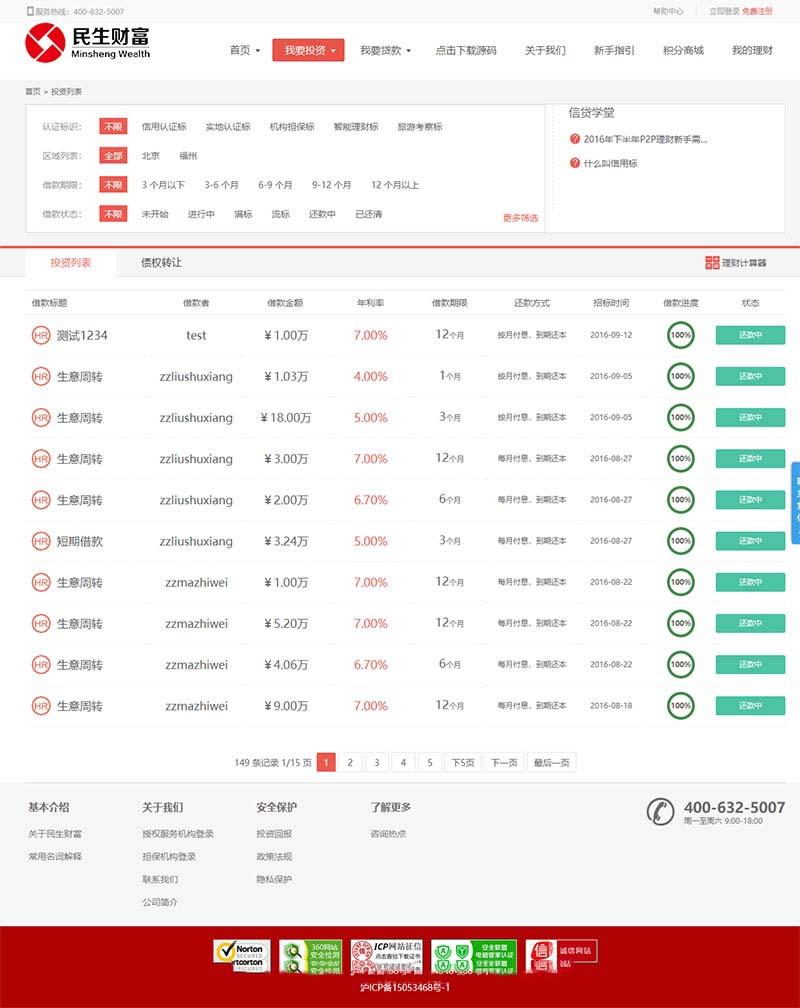
Task: Click the 还款中 status button for 短期借款
Action: tap(750, 541)
